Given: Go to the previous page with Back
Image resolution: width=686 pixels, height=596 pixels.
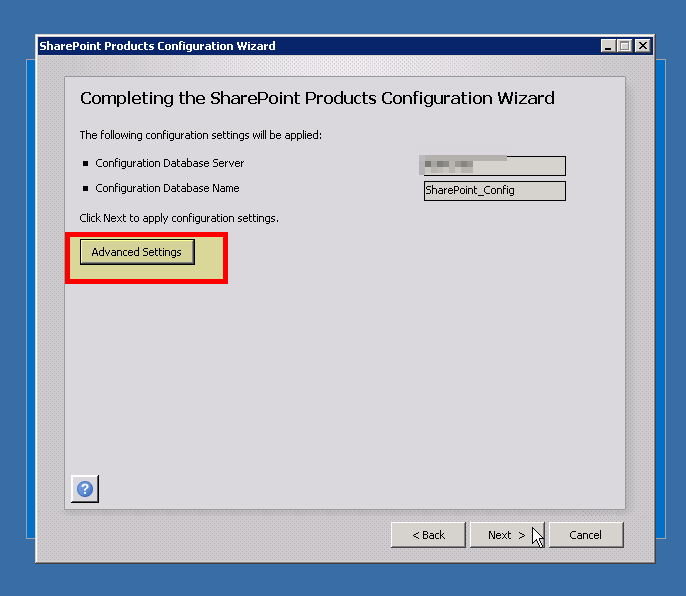Looking at the screenshot, I should (x=428, y=535).
